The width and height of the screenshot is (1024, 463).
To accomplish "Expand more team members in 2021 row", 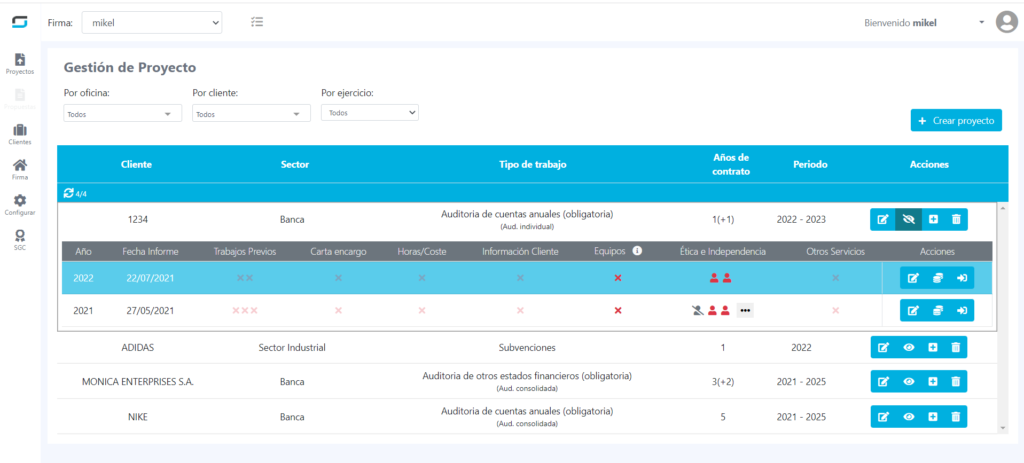I will (745, 310).
